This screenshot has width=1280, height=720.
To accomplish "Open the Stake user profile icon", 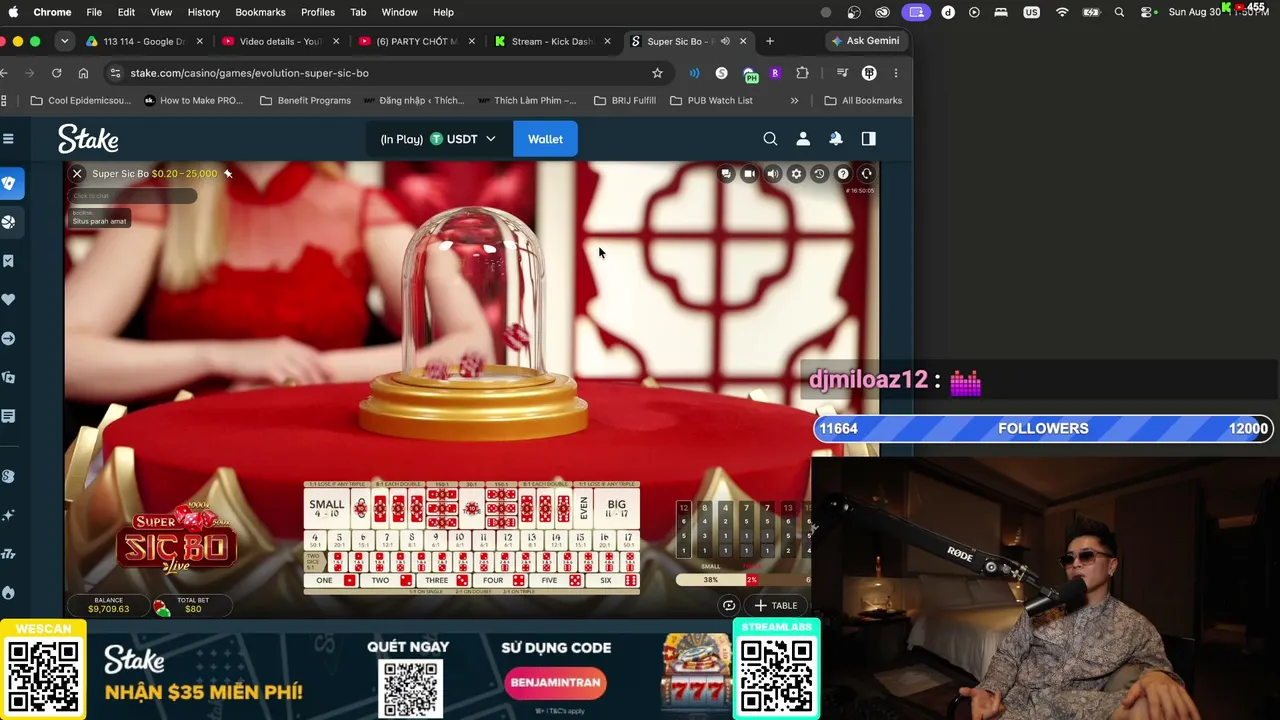I will point(803,139).
